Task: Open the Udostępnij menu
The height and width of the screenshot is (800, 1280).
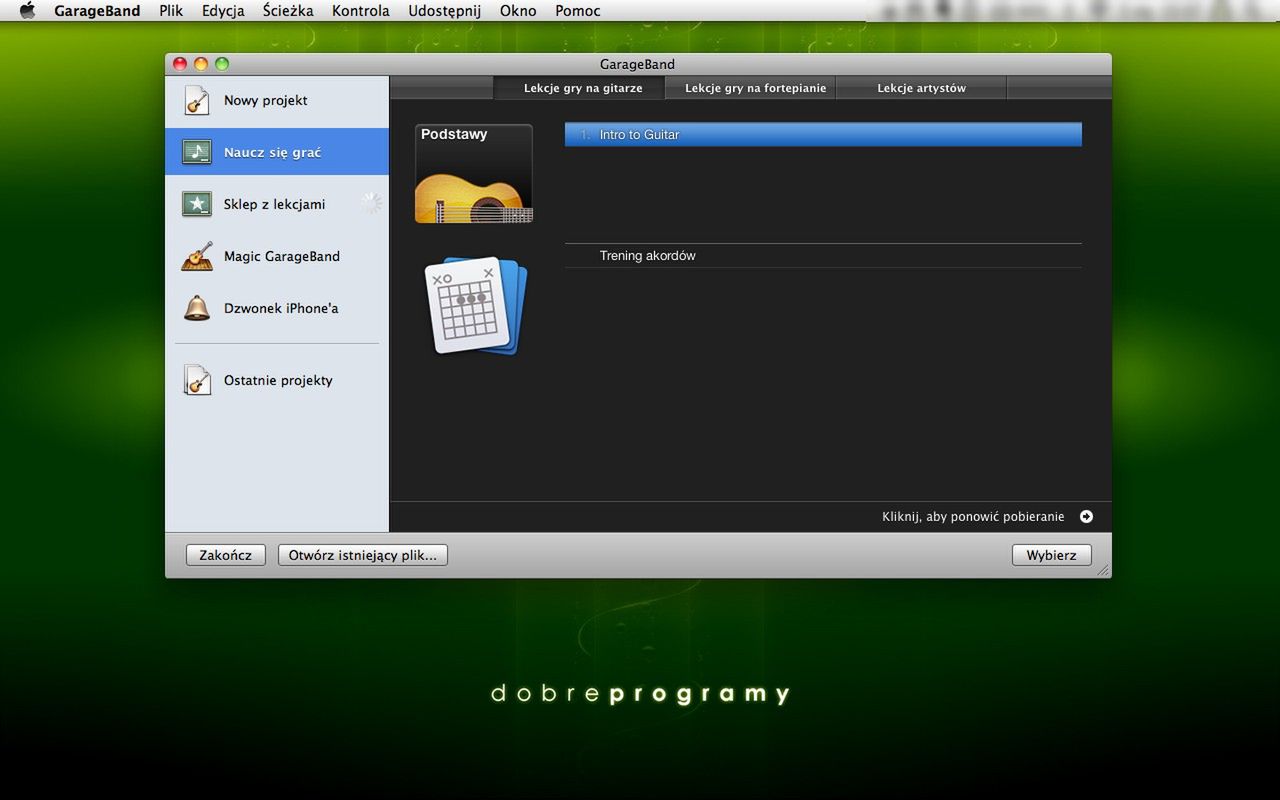Action: [444, 11]
